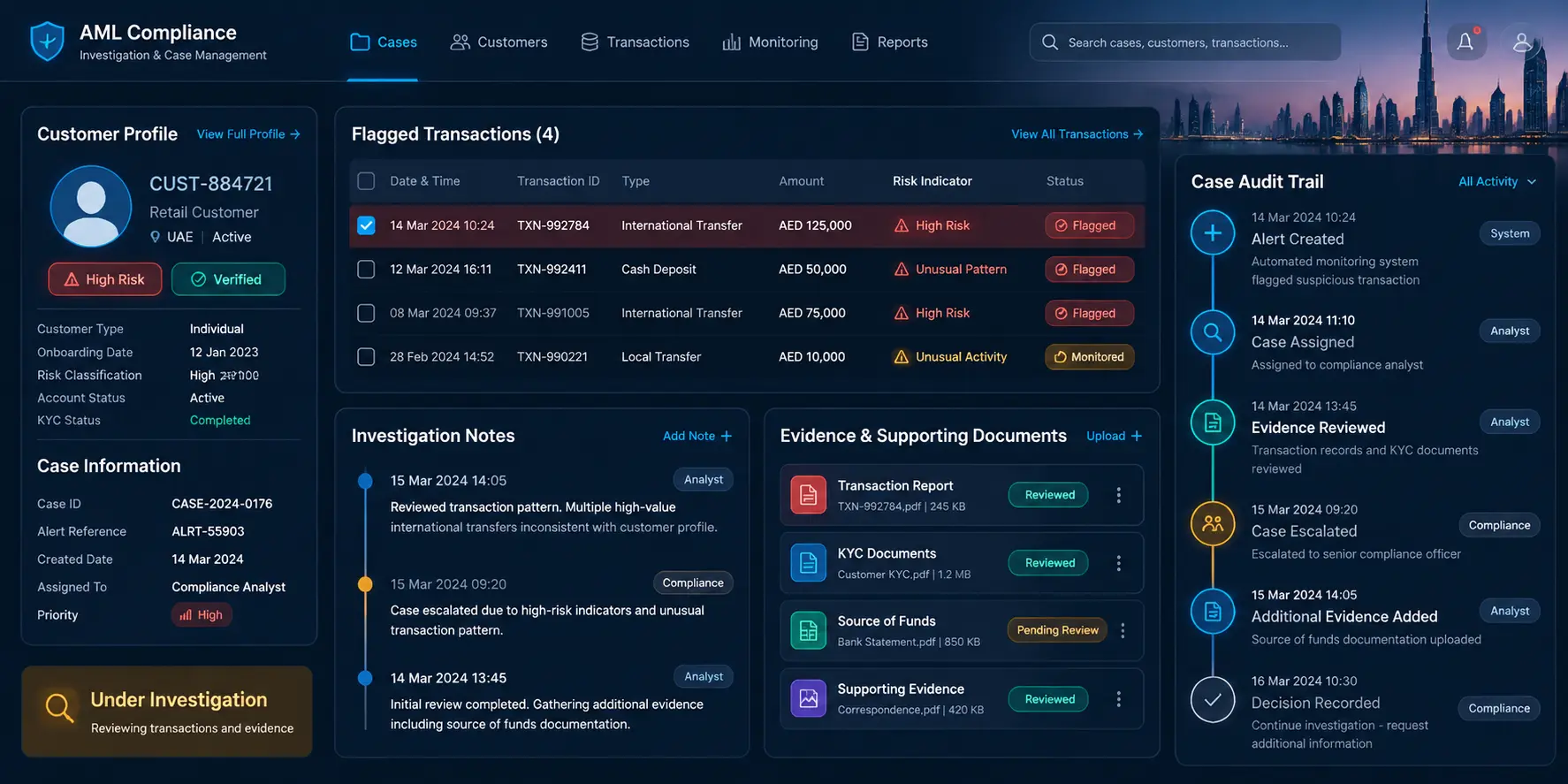Click the Evidence Reviewed document icon
1568x784 pixels.
1213,422
